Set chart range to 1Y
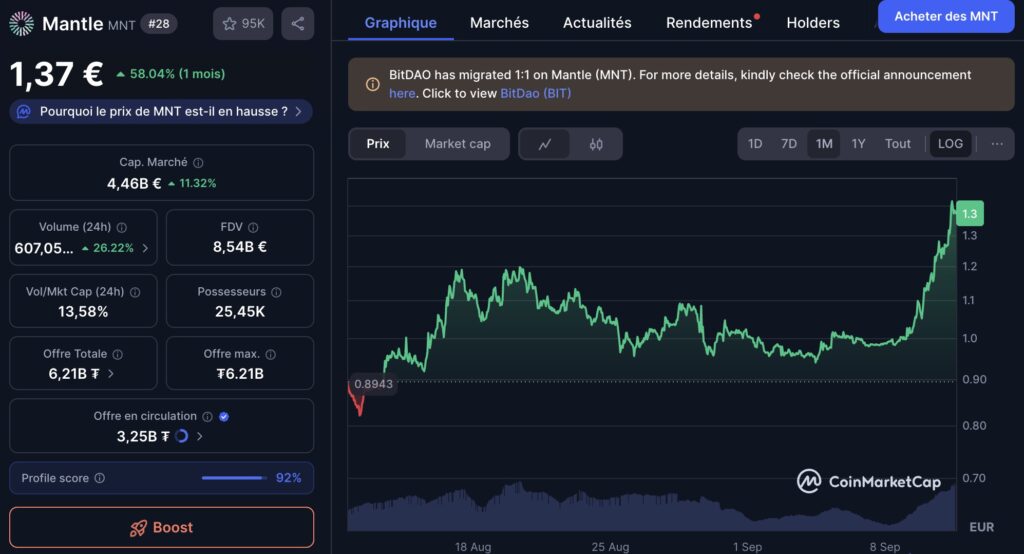Viewport: 1024px width, 554px height. coord(858,144)
